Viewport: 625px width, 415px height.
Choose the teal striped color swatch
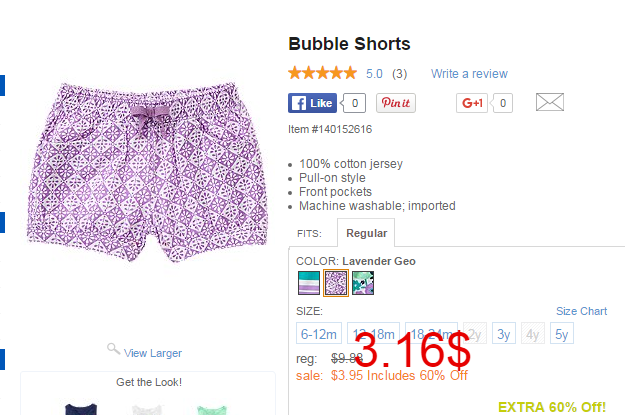(x=309, y=283)
